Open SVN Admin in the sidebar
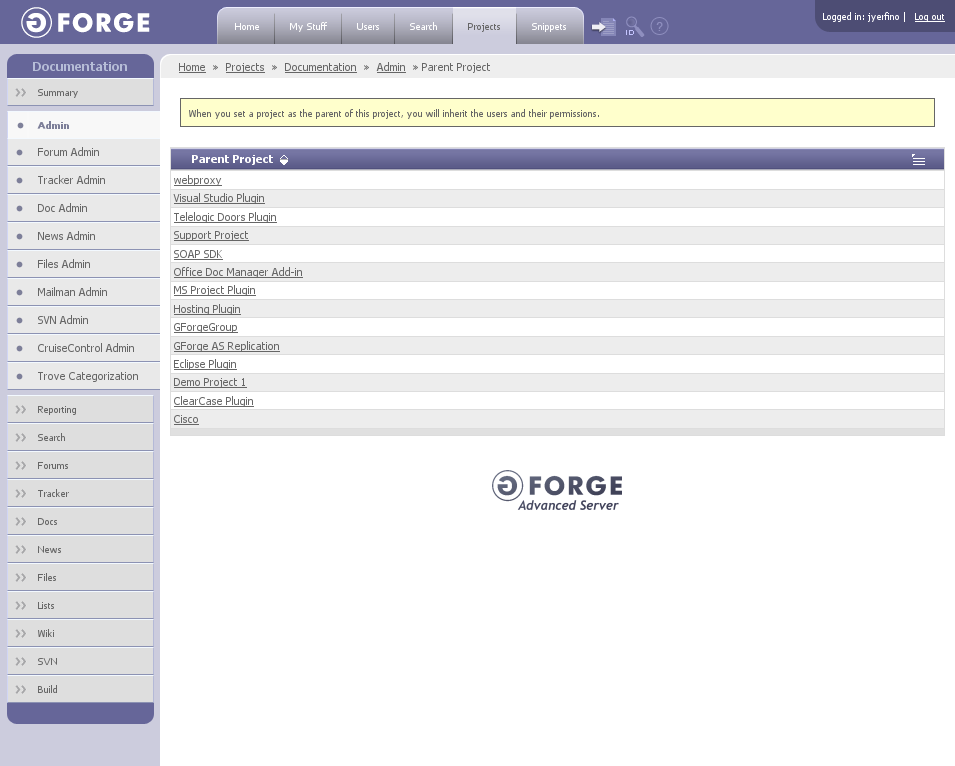Viewport: 955px width, 766px height. [83, 320]
